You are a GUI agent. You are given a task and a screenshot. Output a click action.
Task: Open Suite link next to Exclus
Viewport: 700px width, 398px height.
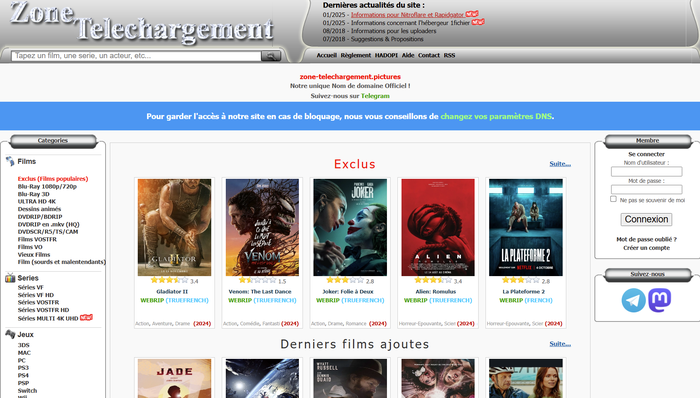[x=560, y=164]
